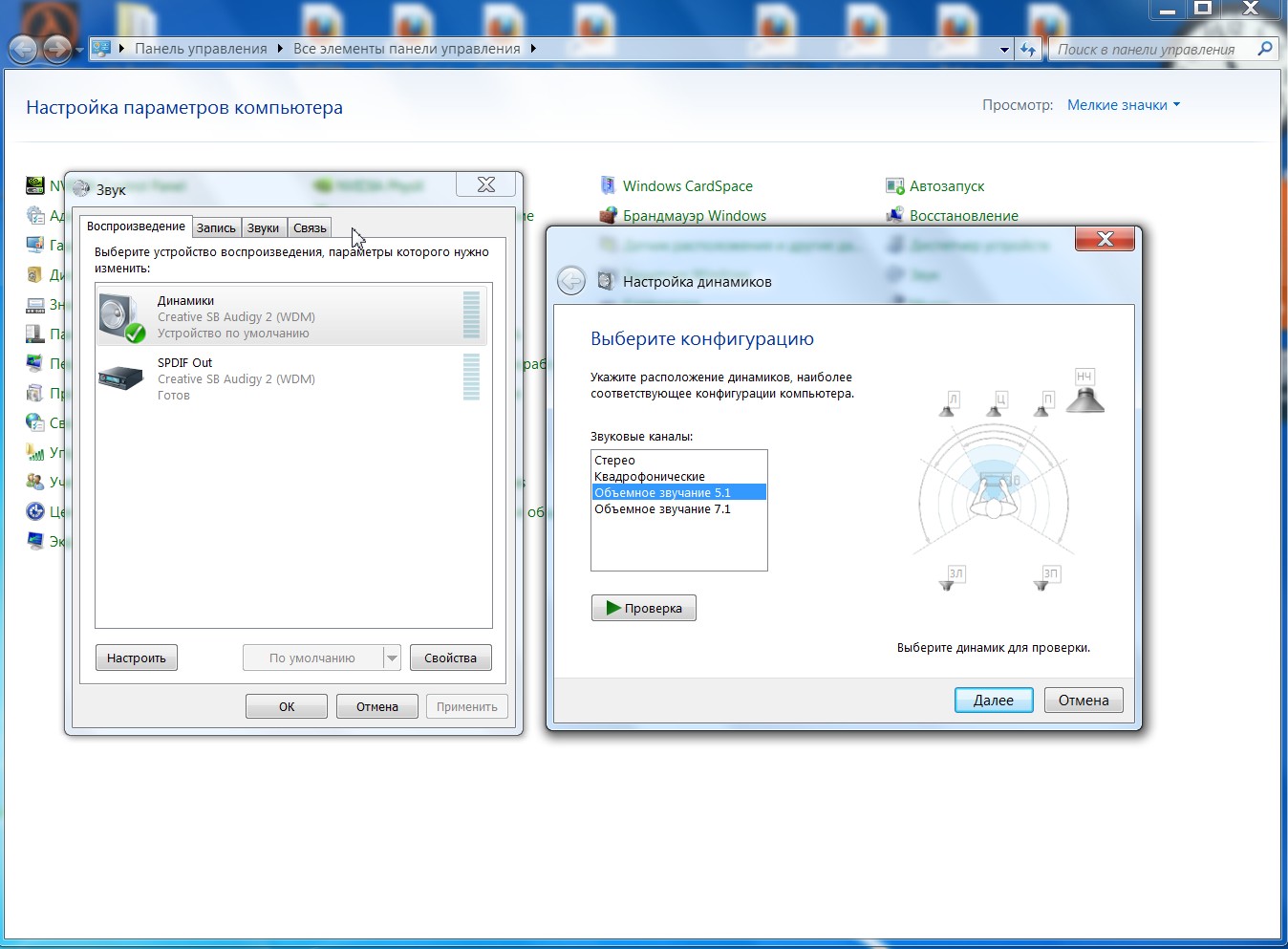This screenshot has height=949, width=1288.
Task: Expand breadcrumb arrow after Панель управления
Action: (280, 49)
